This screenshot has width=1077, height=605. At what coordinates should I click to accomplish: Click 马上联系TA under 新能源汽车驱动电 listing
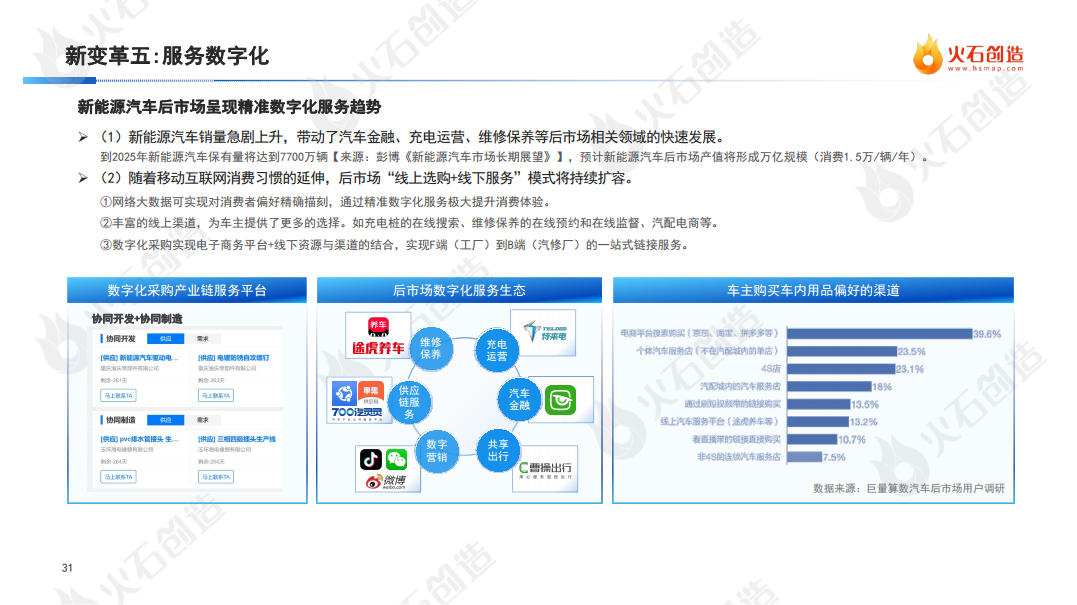118,396
